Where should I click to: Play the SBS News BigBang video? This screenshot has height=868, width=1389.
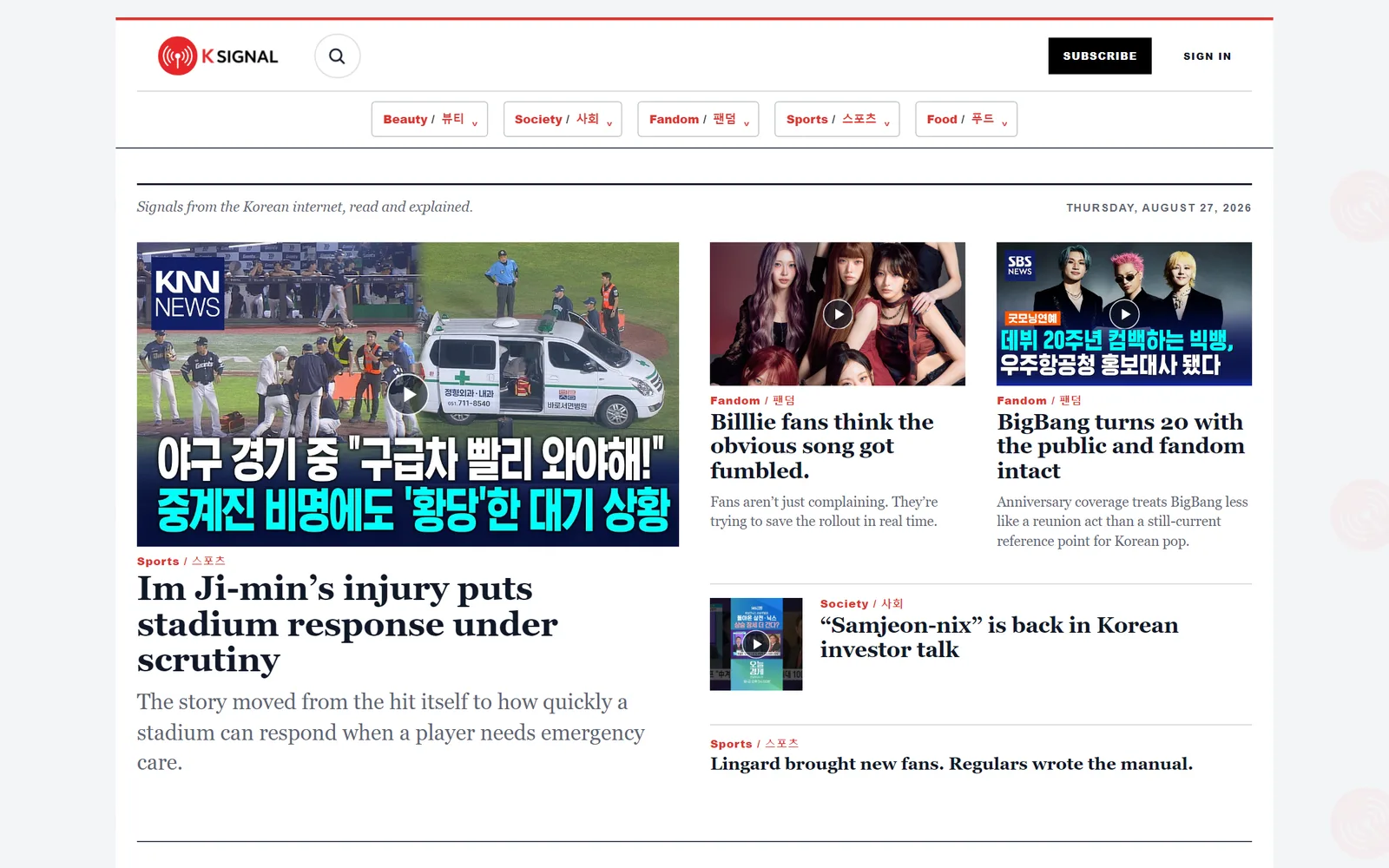pyautogui.click(x=1124, y=314)
